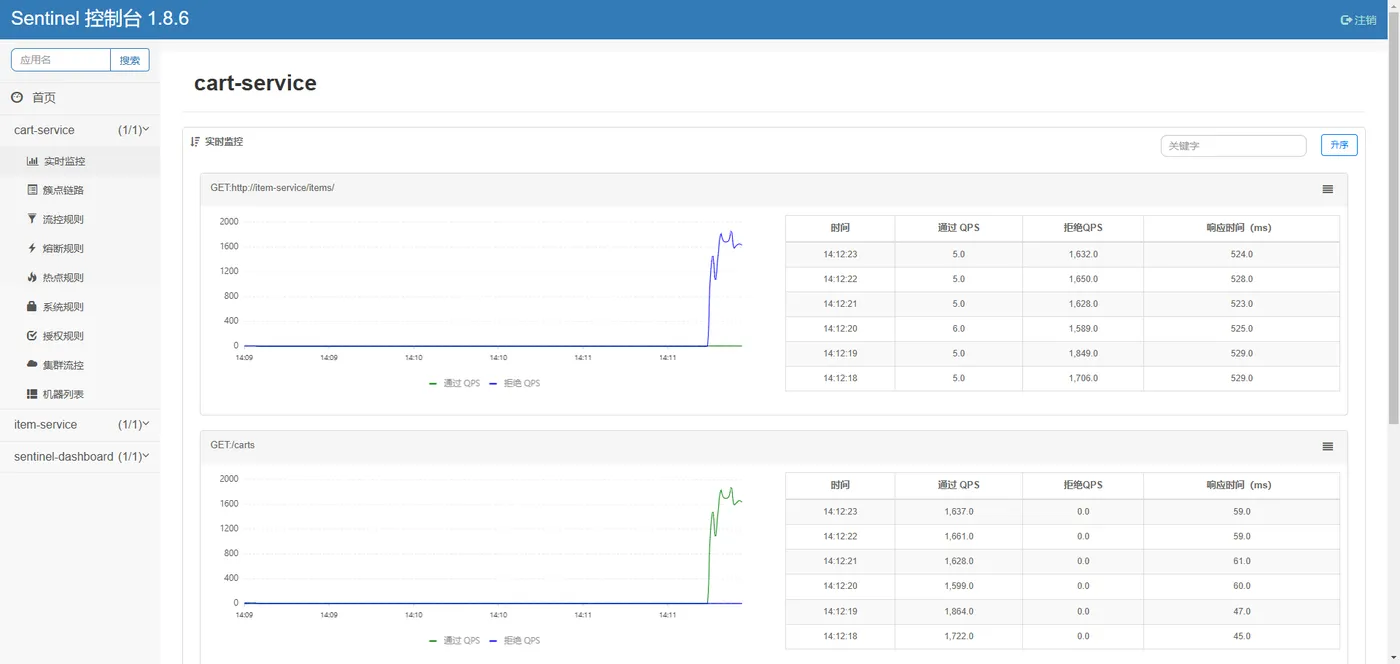
Task: Toggle 通过 QPS series in /carts chart legend
Action: (x=455, y=640)
